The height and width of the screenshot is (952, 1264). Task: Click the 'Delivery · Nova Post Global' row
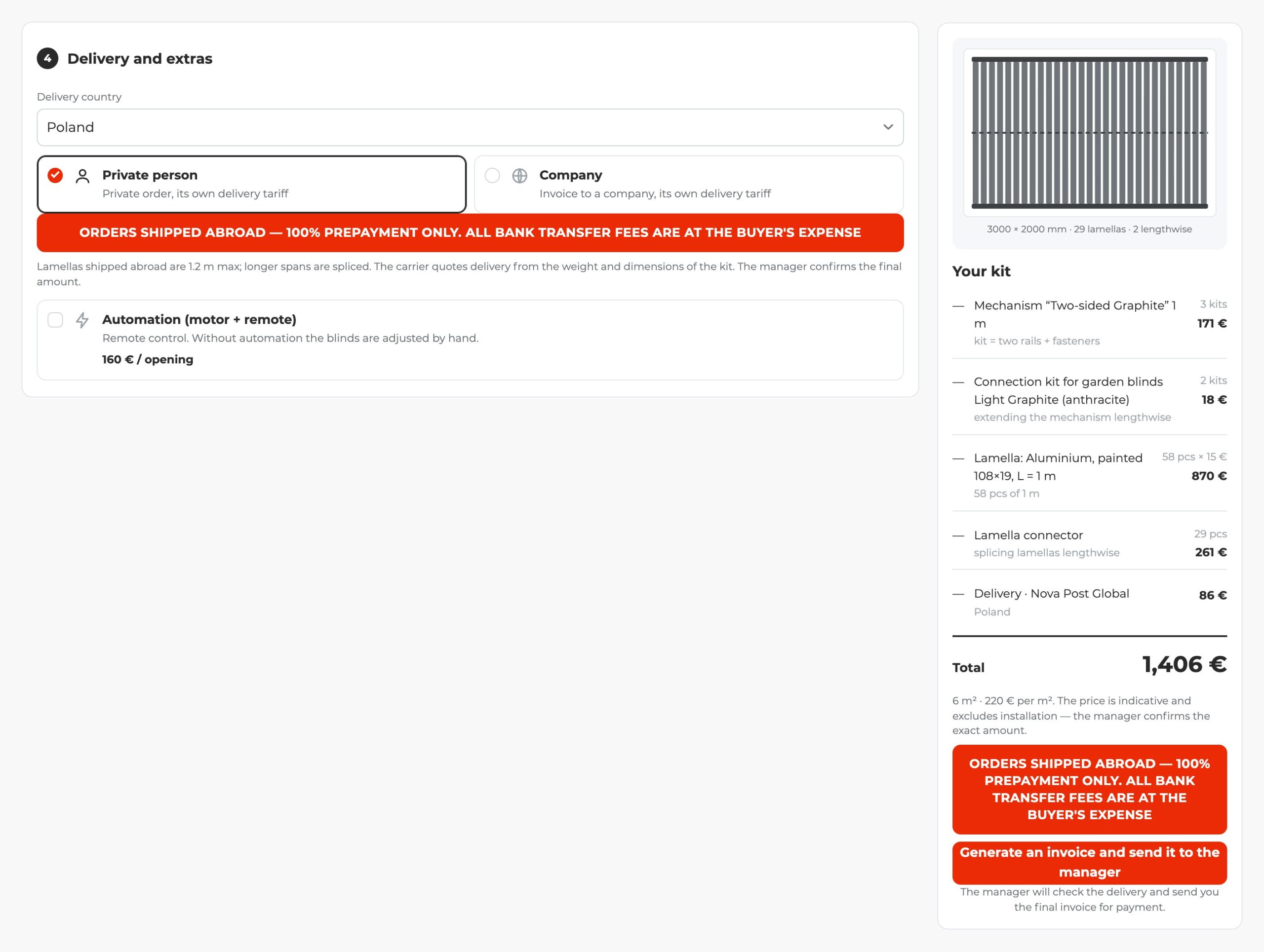[1089, 602]
